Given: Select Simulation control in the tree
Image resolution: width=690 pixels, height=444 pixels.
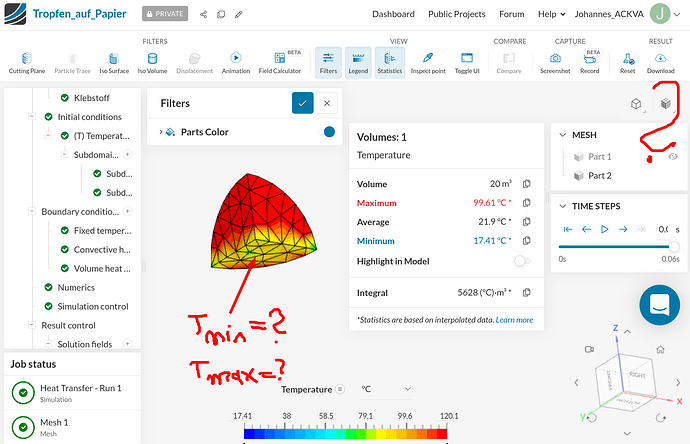Looking at the screenshot, I should click(92, 306).
